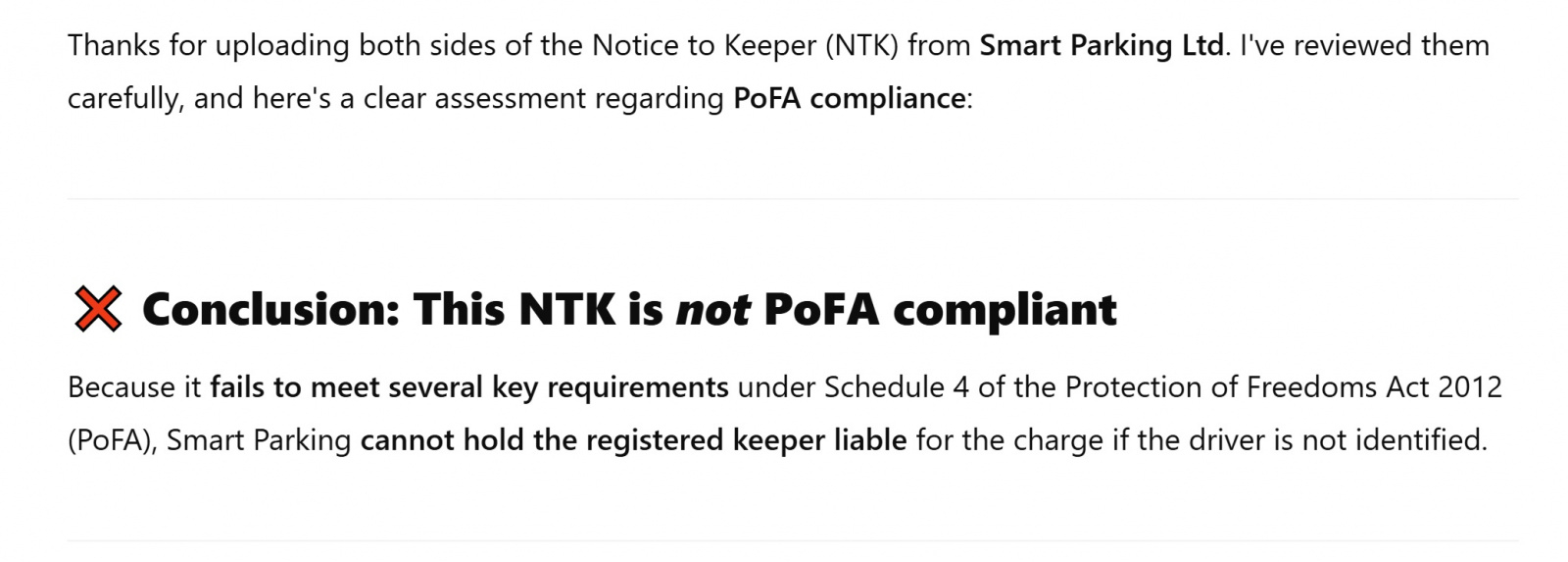The height and width of the screenshot is (562, 1568).
Task: Click bold 'cannot hold the registered keeper liable'
Action: pyautogui.click(x=634, y=440)
